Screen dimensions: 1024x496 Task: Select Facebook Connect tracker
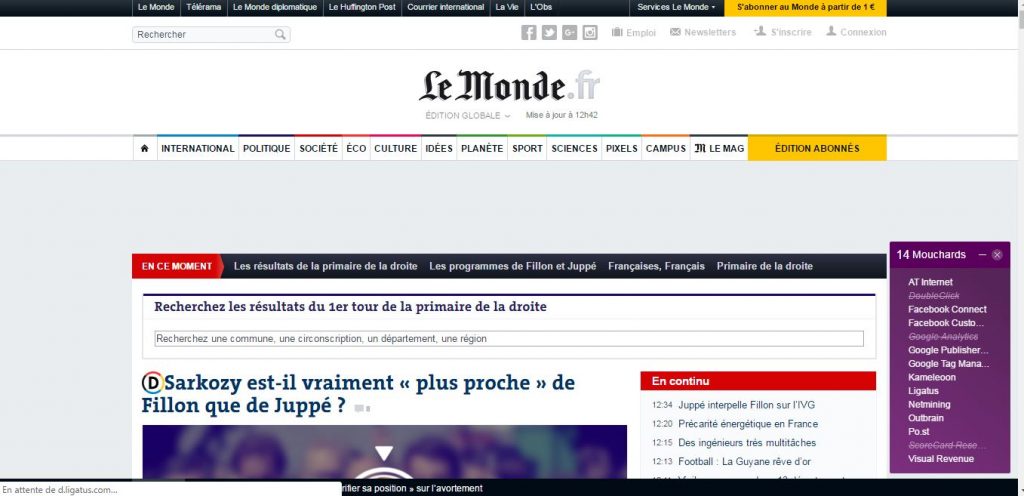pyautogui.click(x=947, y=309)
